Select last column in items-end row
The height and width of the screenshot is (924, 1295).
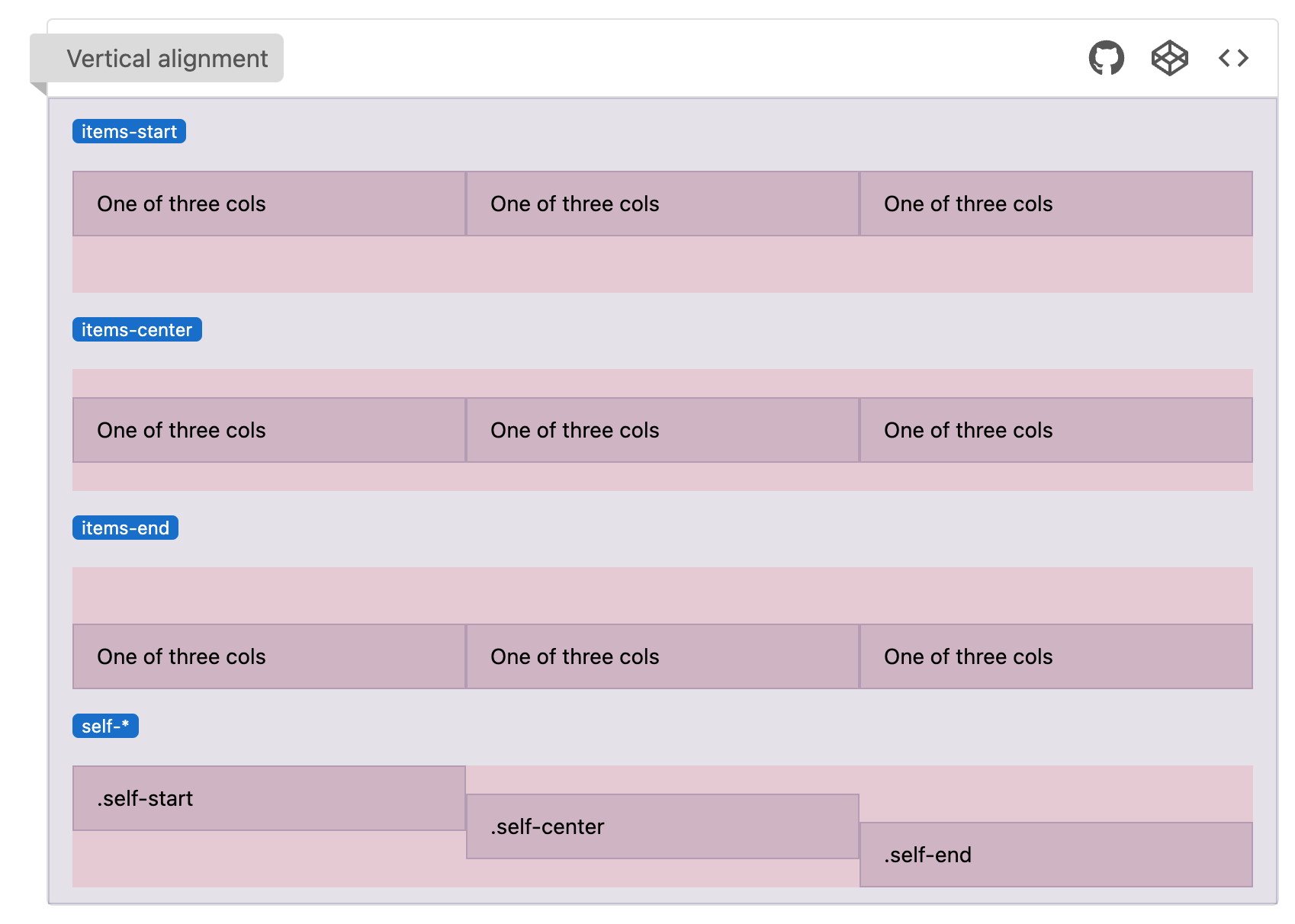1056,656
